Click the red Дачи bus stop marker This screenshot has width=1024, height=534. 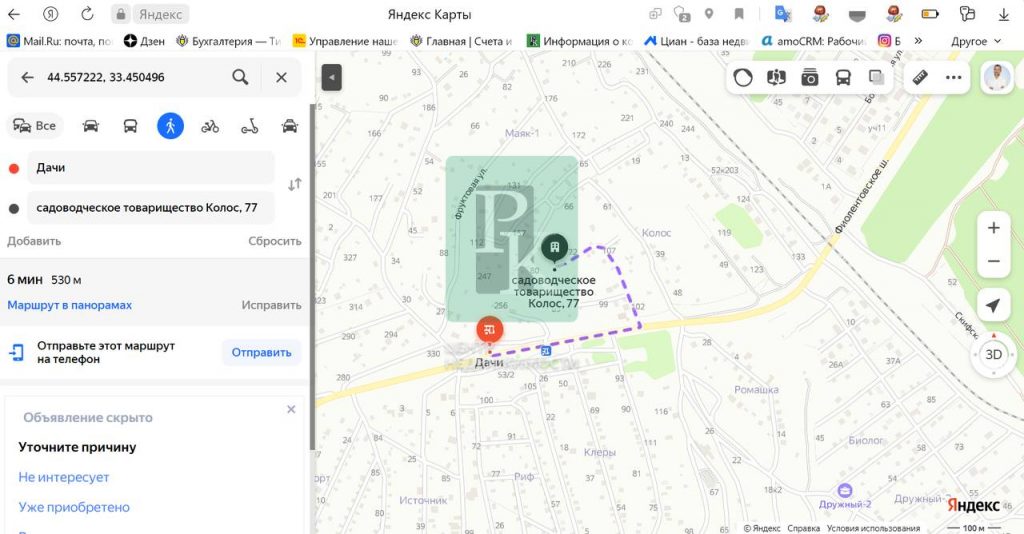tap(490, 330)
